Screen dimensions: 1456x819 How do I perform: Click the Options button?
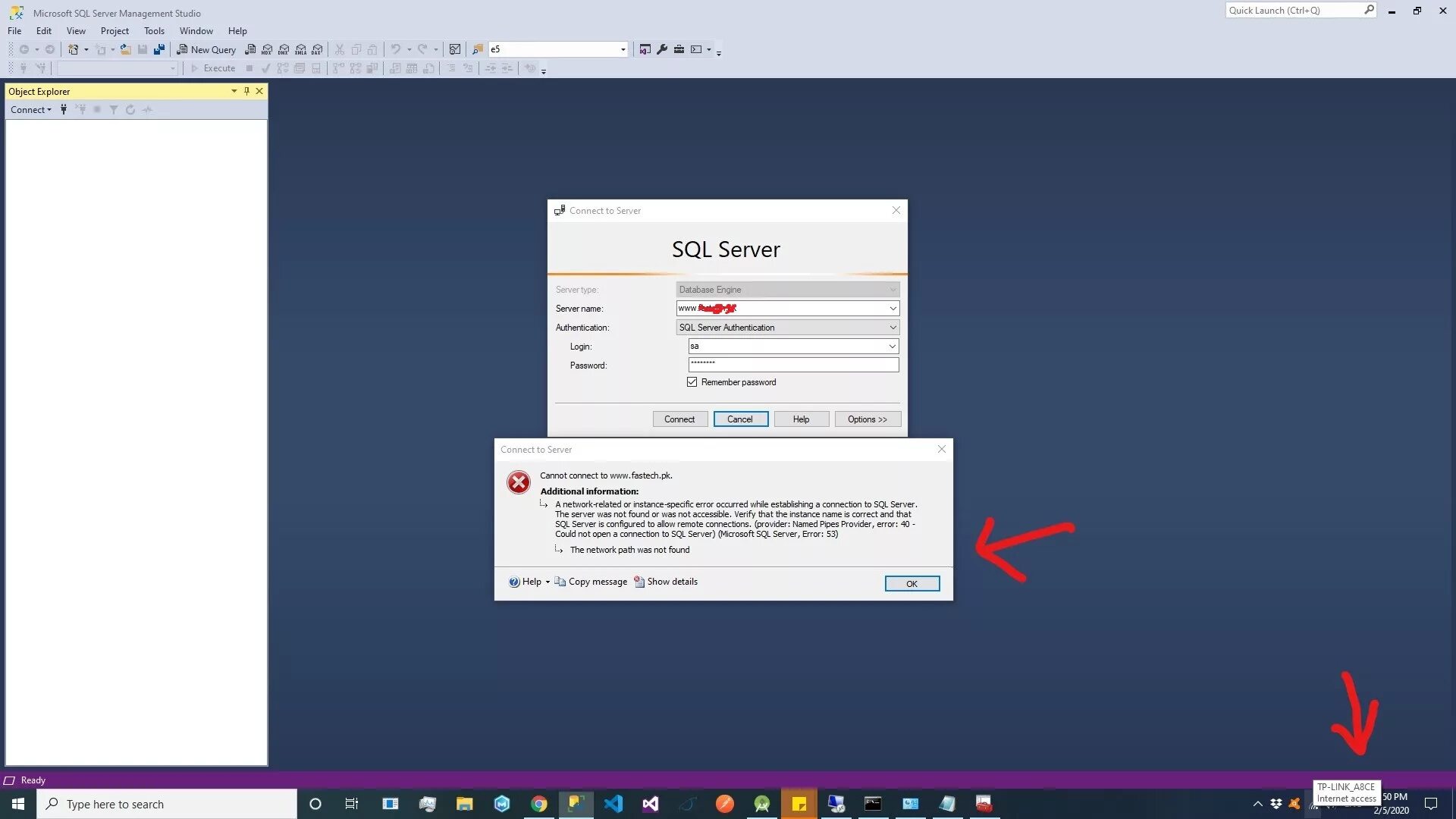point(867,418)
